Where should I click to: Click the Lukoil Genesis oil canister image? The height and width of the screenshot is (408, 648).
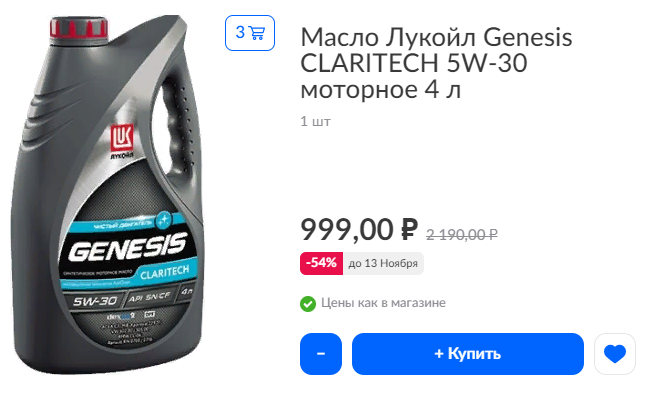(x=108, y=194)
